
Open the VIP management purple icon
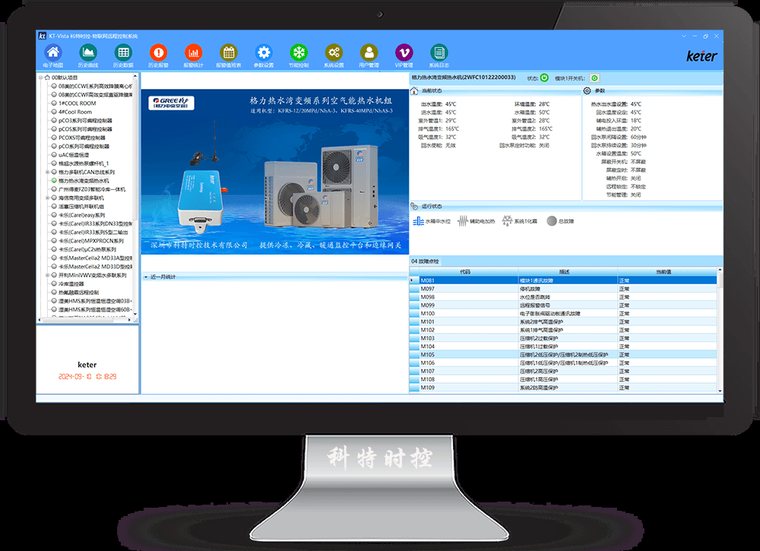point(404,52)
